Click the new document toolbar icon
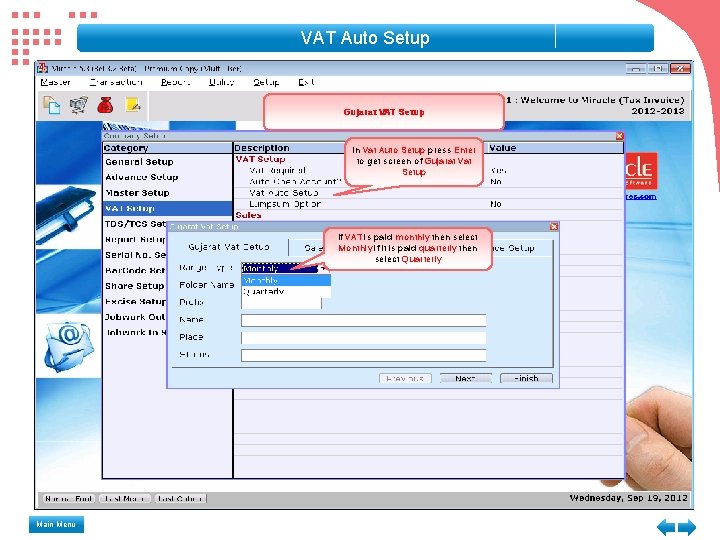The width and height of the screenshot is (720, 540). [x=51, y=105]
